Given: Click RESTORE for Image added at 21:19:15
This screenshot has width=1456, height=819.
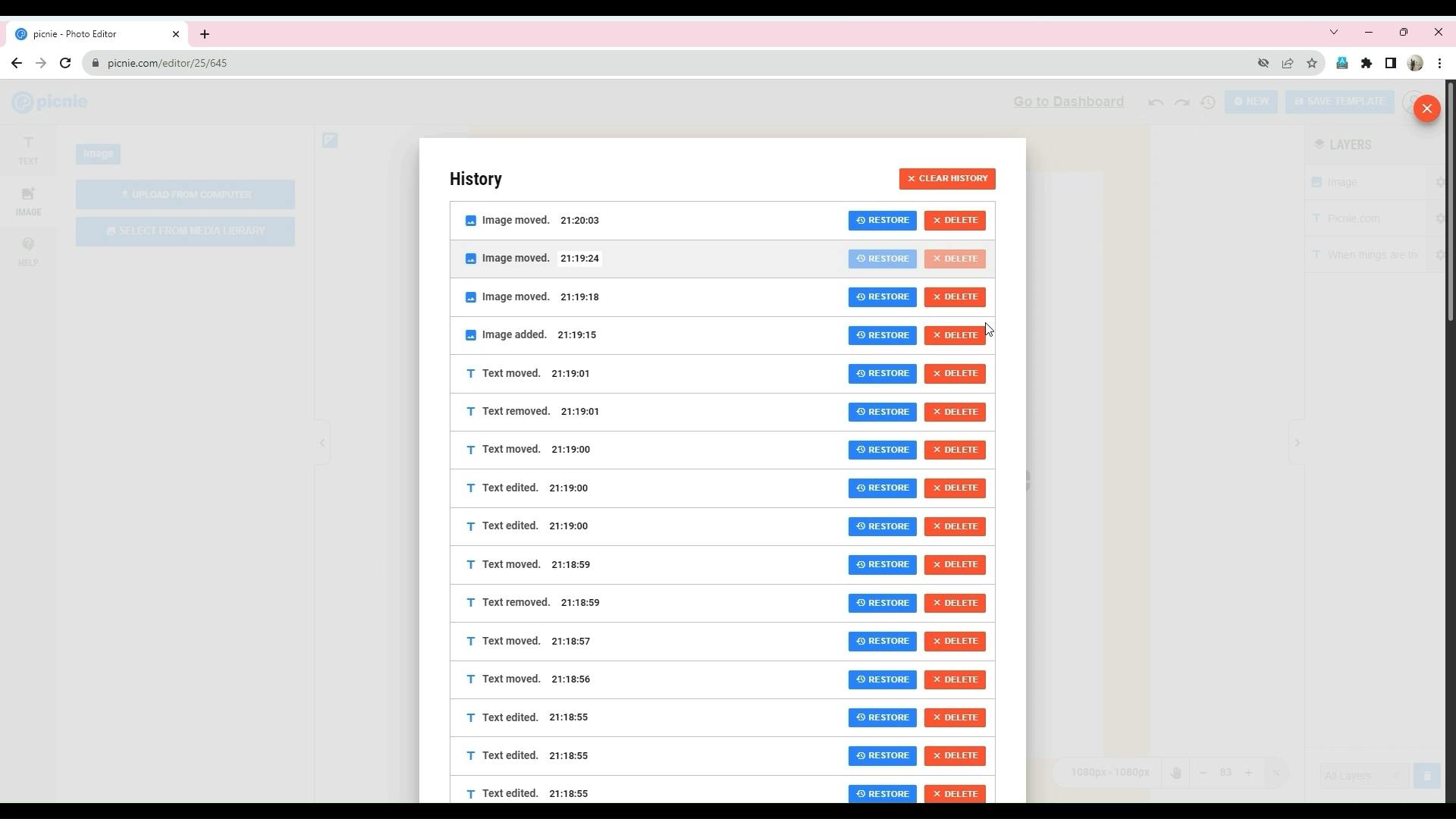Looking at the screenshot, I should pos(882,334).
